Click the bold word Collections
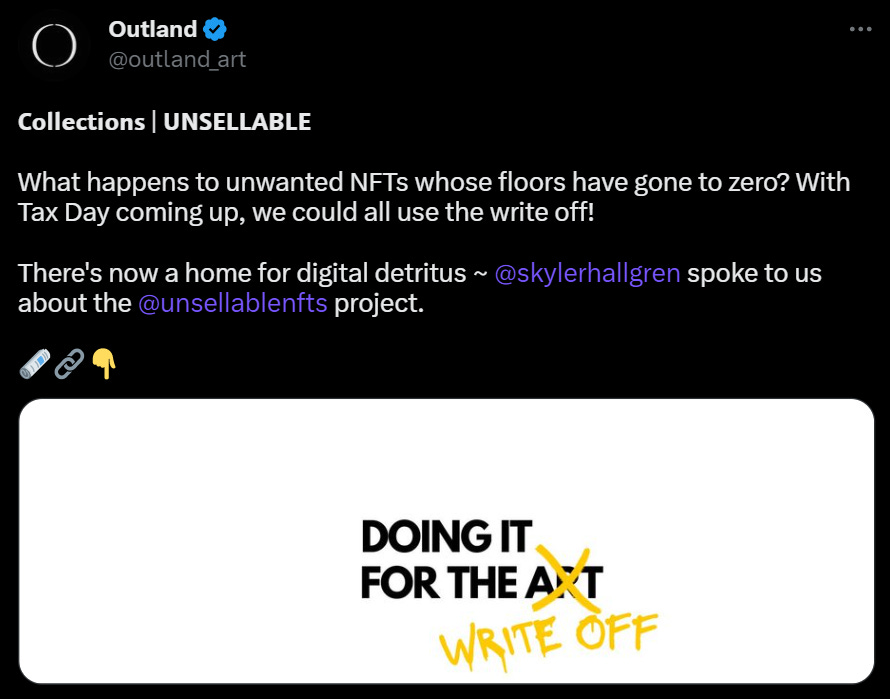This screenshot has width=890, height=699. coord(81,122)
